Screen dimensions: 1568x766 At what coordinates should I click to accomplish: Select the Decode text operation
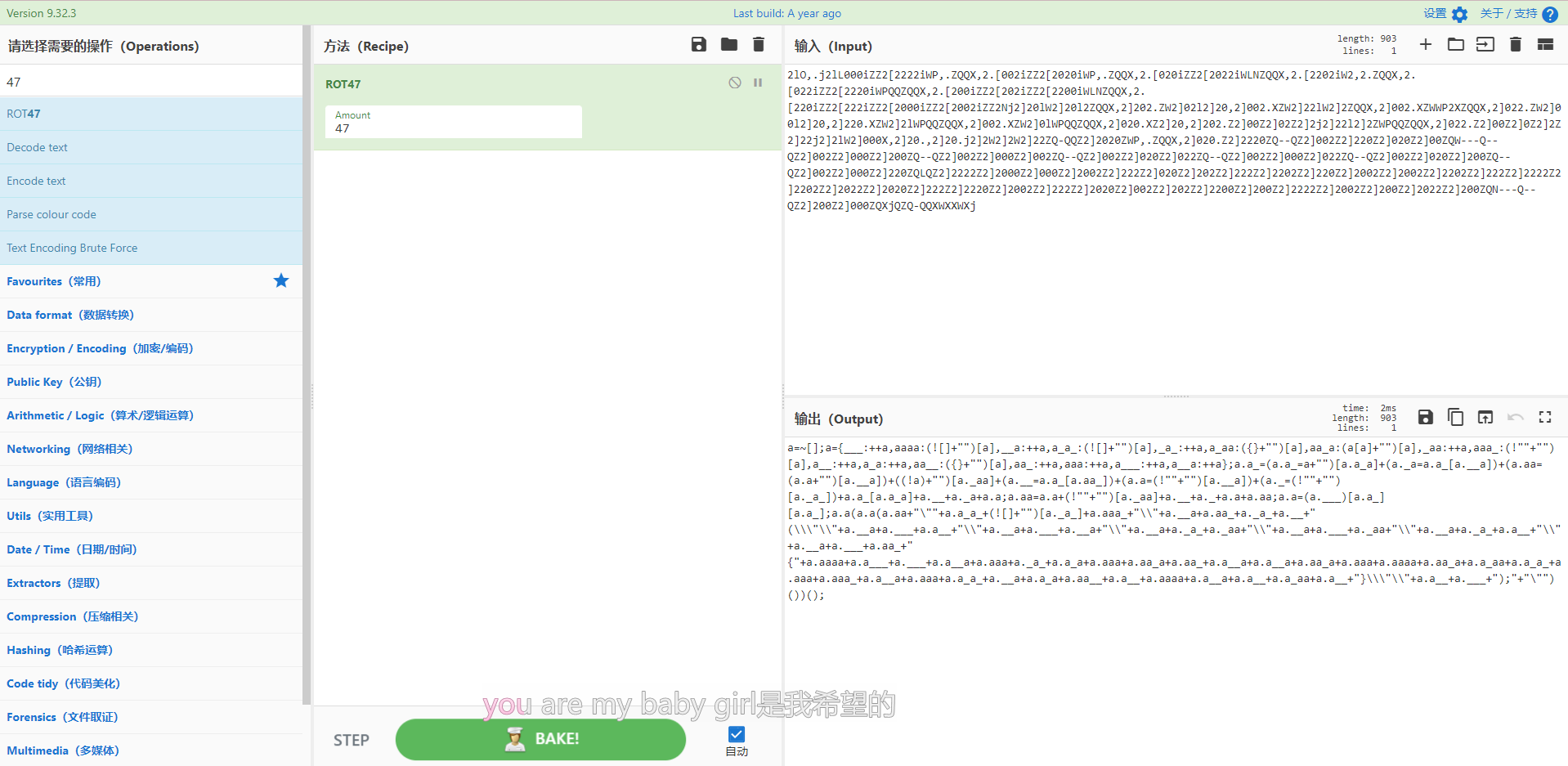click(151, 147)
